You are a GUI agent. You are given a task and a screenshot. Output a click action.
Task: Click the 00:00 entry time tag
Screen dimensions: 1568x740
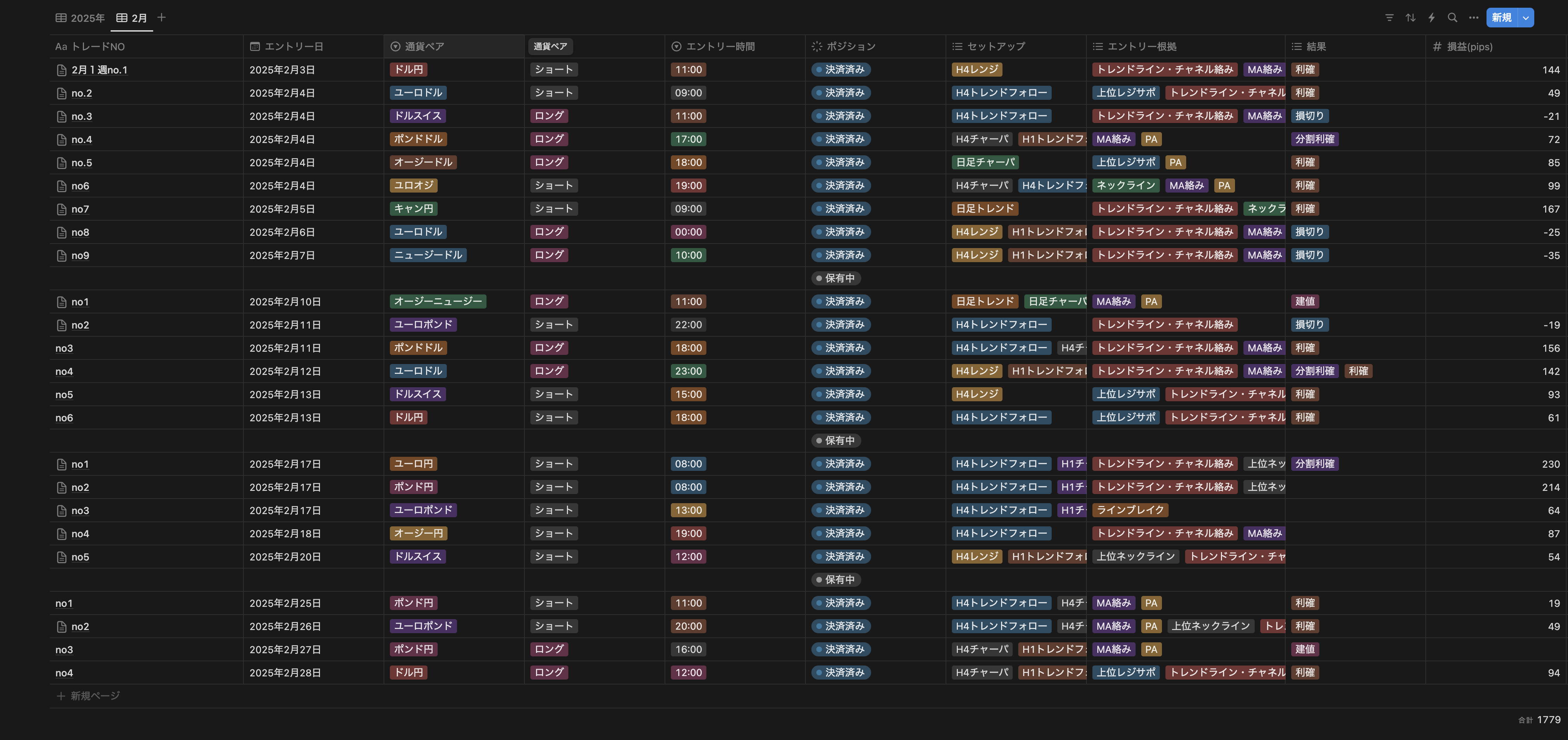click(x=688, y=232)
